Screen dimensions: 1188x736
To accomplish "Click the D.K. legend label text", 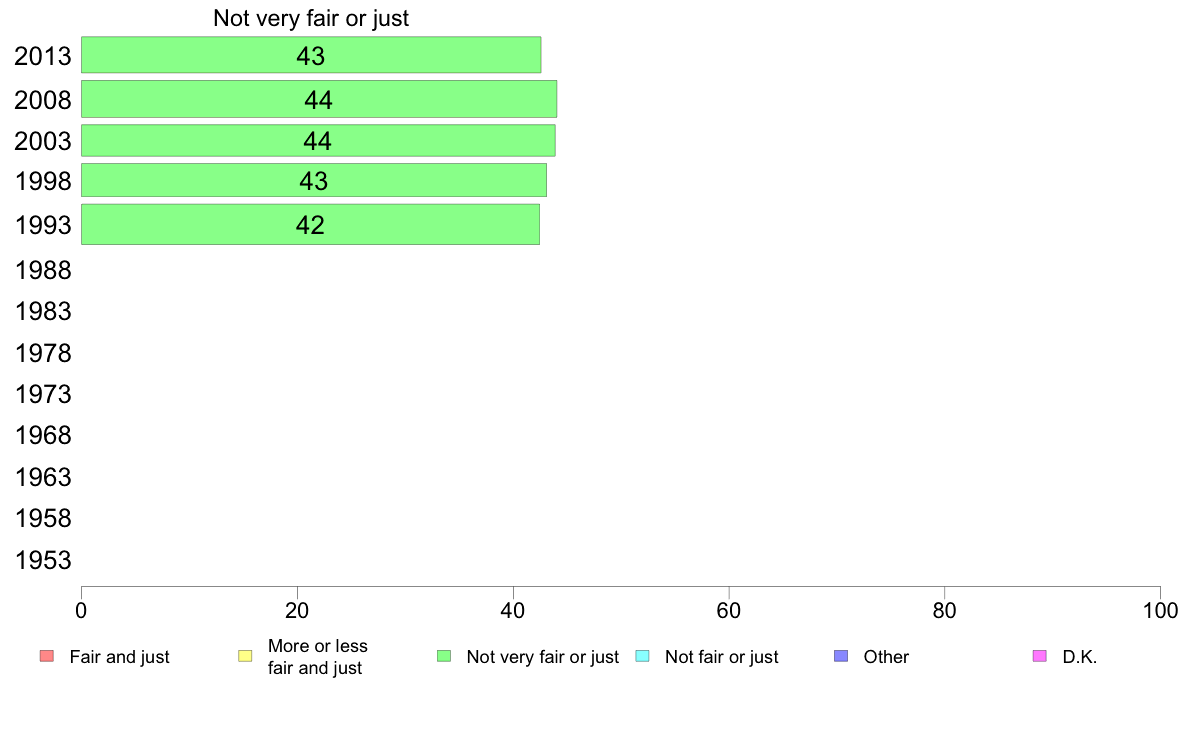I will coord(1080,657).
